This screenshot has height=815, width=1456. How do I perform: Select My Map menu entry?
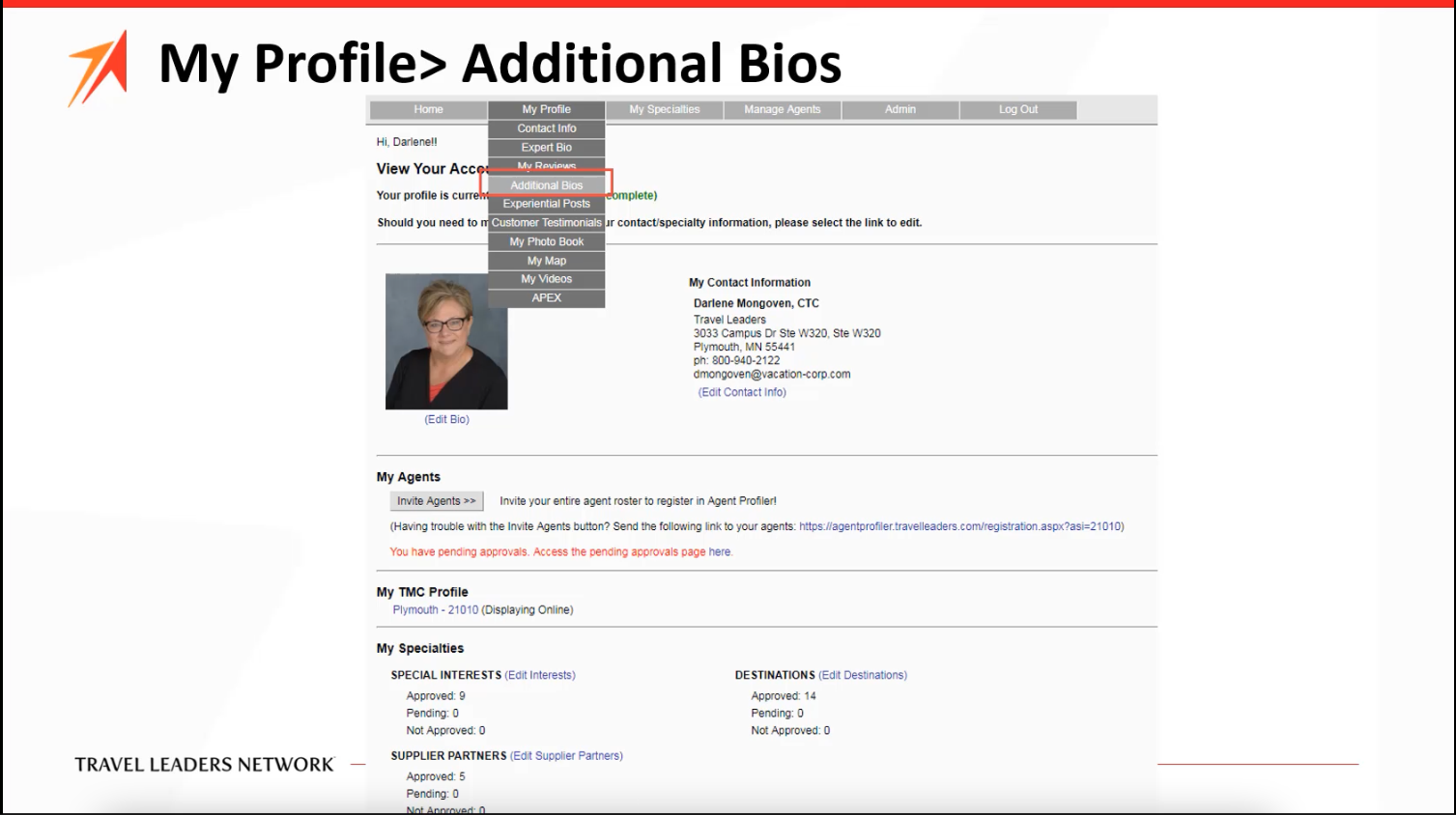click(547, 261)
